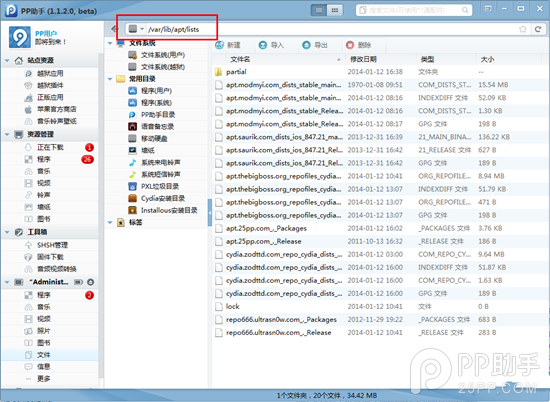Click the back arrow beside the path bar

click(x=114, y=29)
